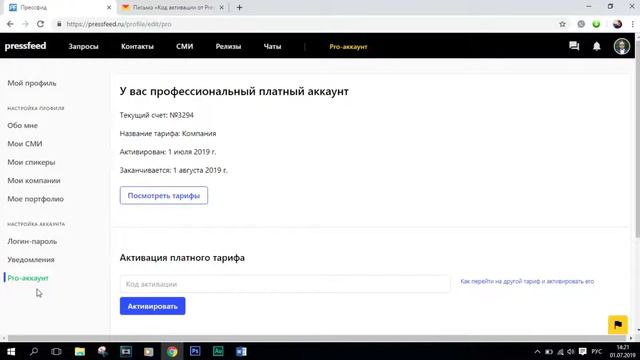The height and width of the screenshot is (360, 640).
Task: Open Мое портфолио in the sidebar
Action: [36, 199]
